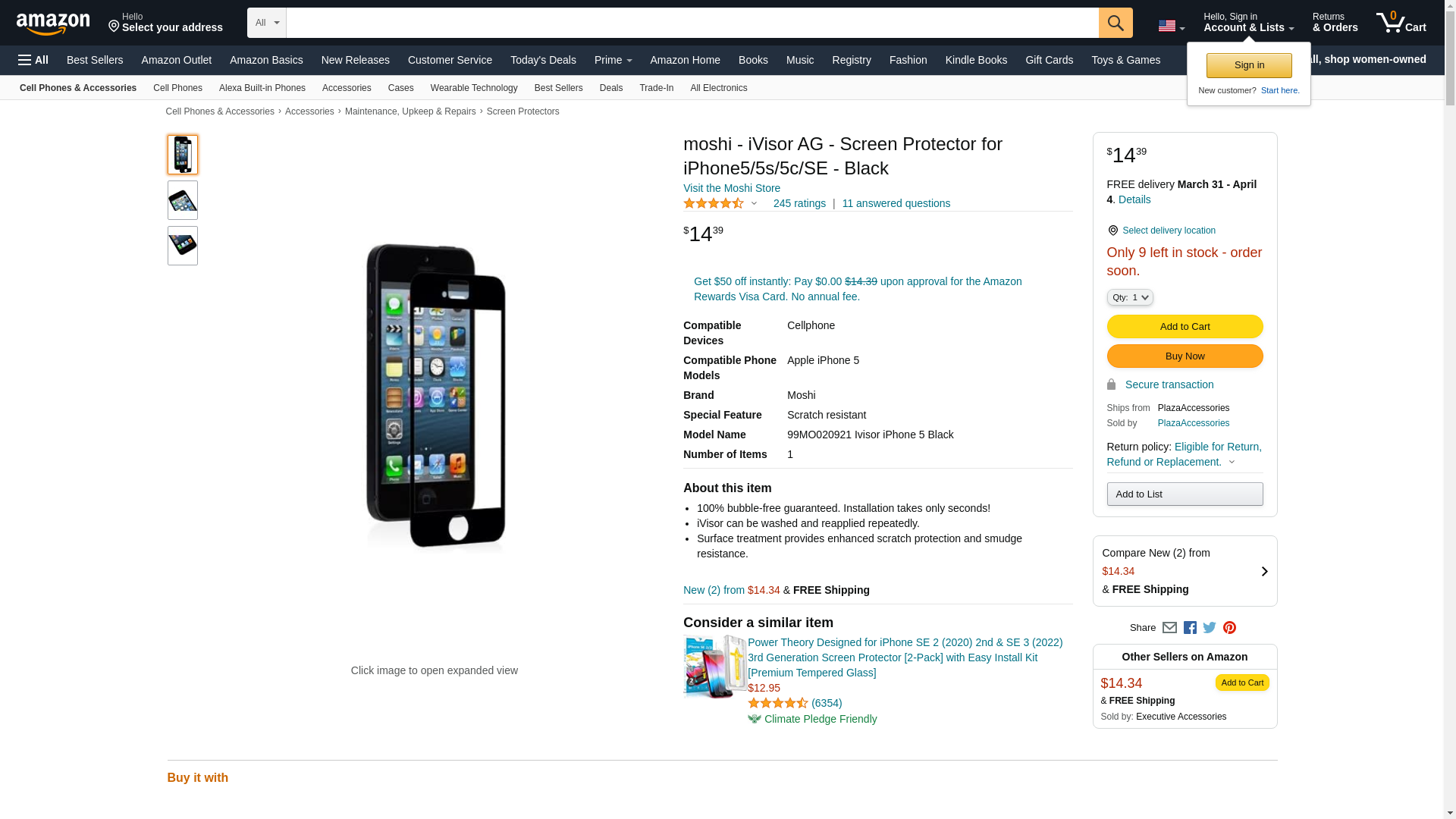Open the Wearable Technology subcategory tab
1456x819 pixels.
(x=474, y=88)
